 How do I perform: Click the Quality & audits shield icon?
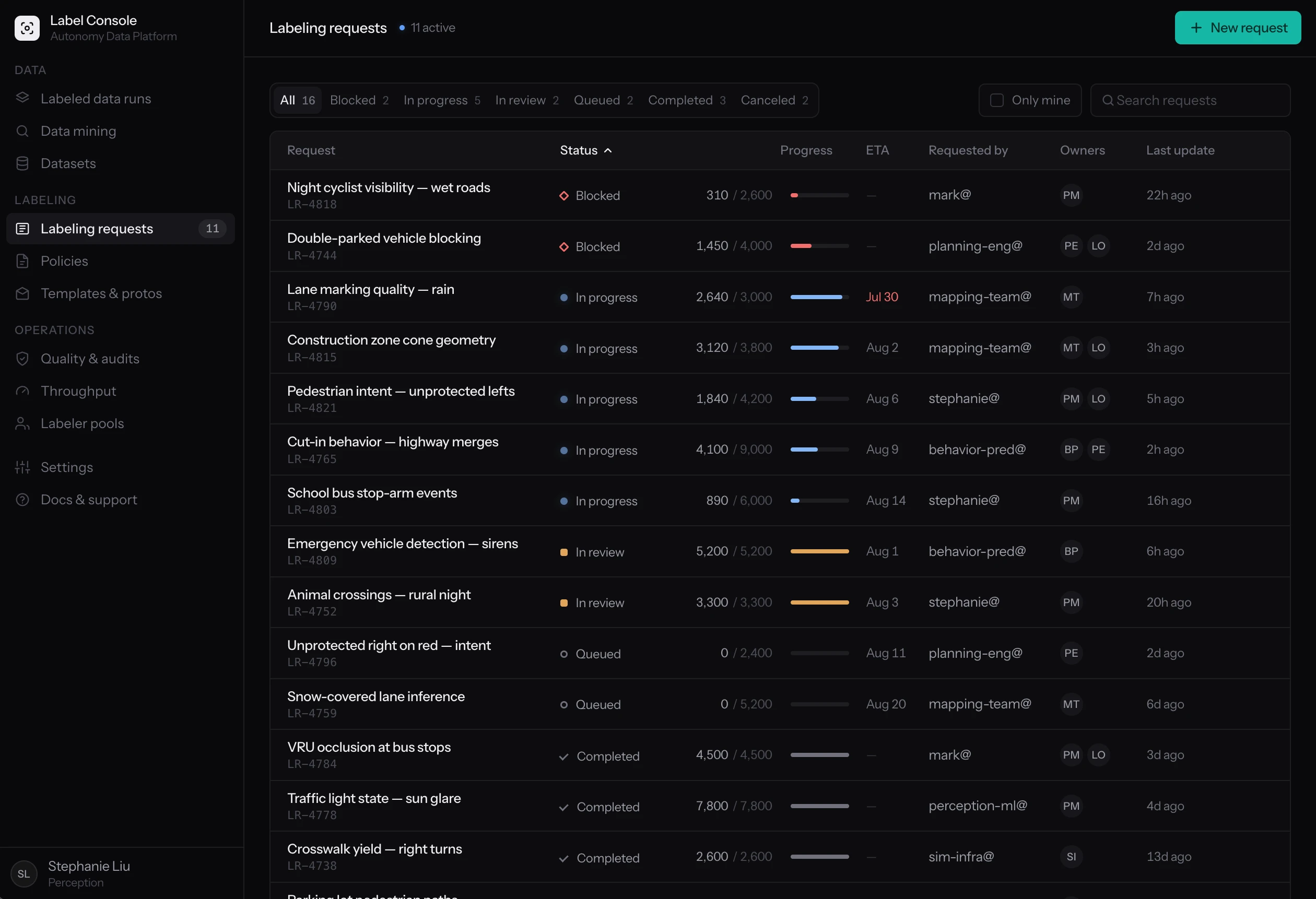click(22, 358)
